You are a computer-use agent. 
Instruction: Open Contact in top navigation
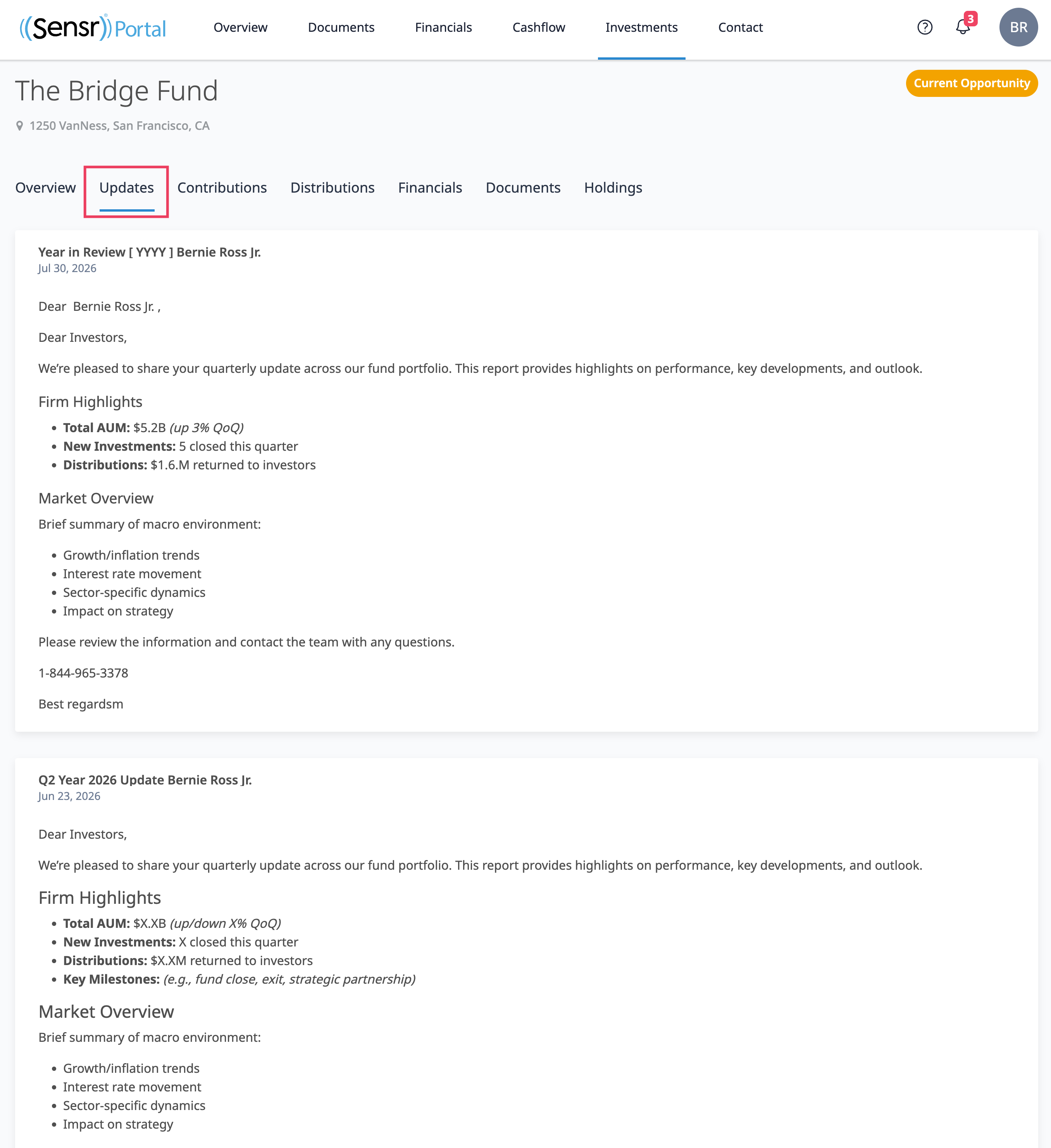tap(740, 28)
